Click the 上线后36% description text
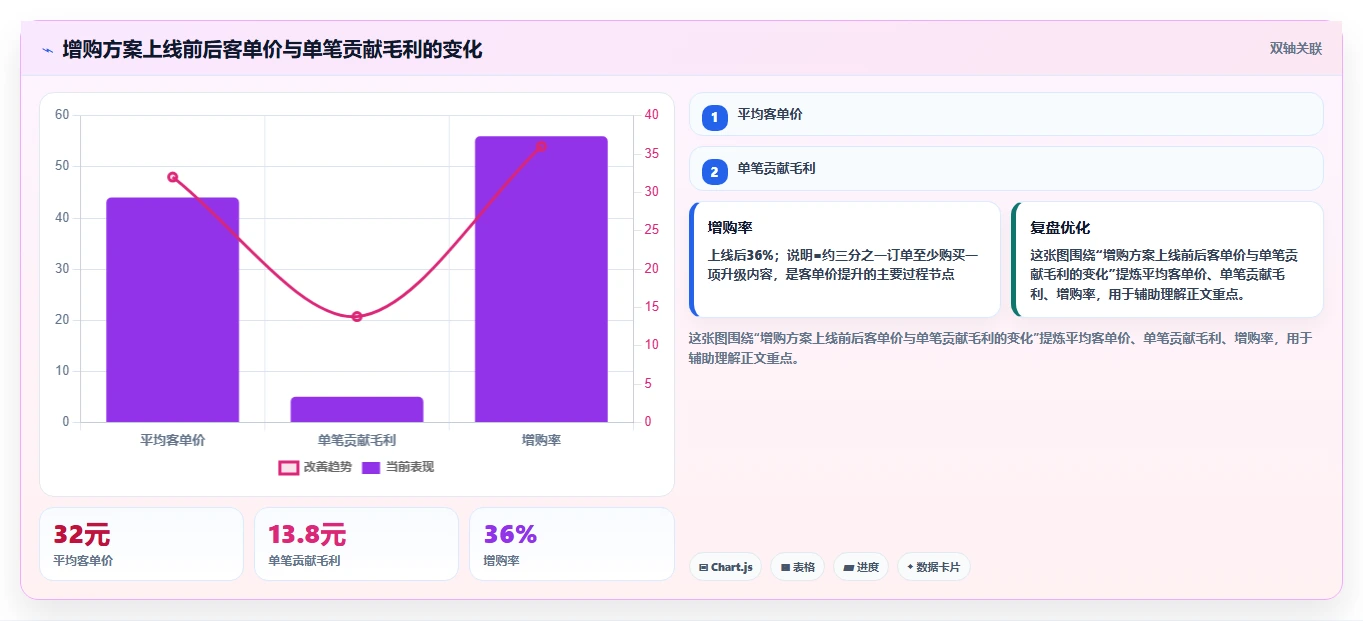Screen dimensions: 1363x621 coord(843,265)
